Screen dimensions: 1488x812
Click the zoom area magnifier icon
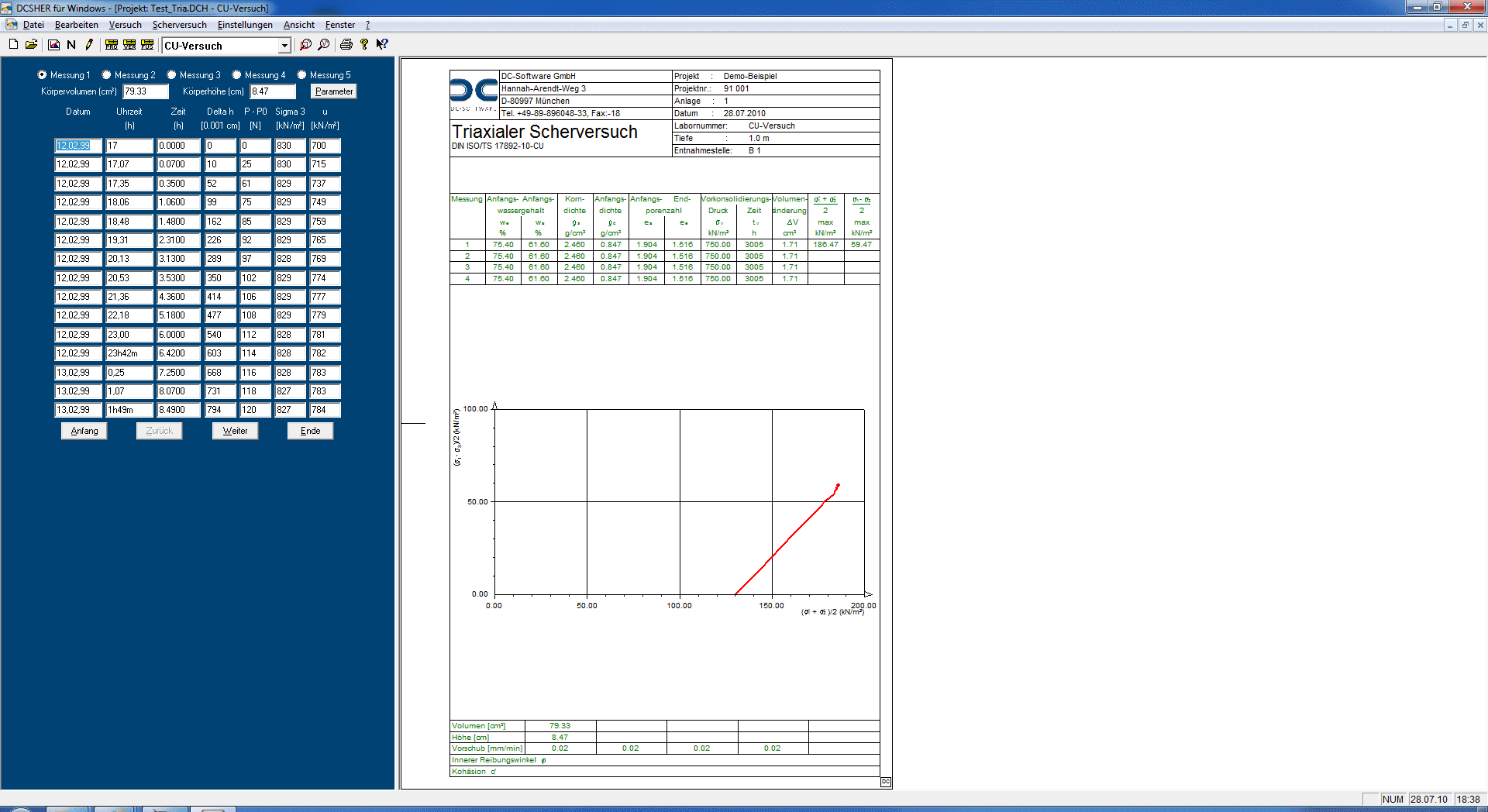tap(305, 45)
